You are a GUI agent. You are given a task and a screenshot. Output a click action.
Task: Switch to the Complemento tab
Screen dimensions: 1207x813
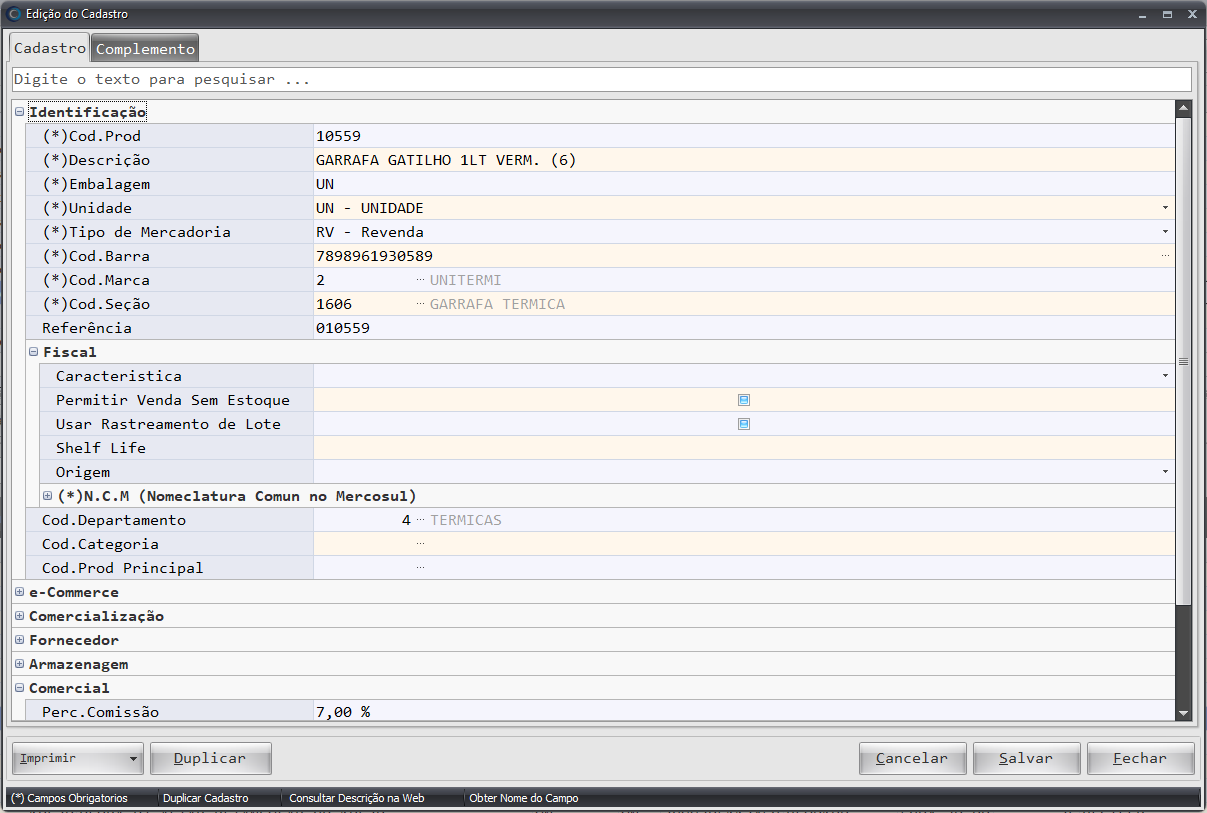coord(145,49)
